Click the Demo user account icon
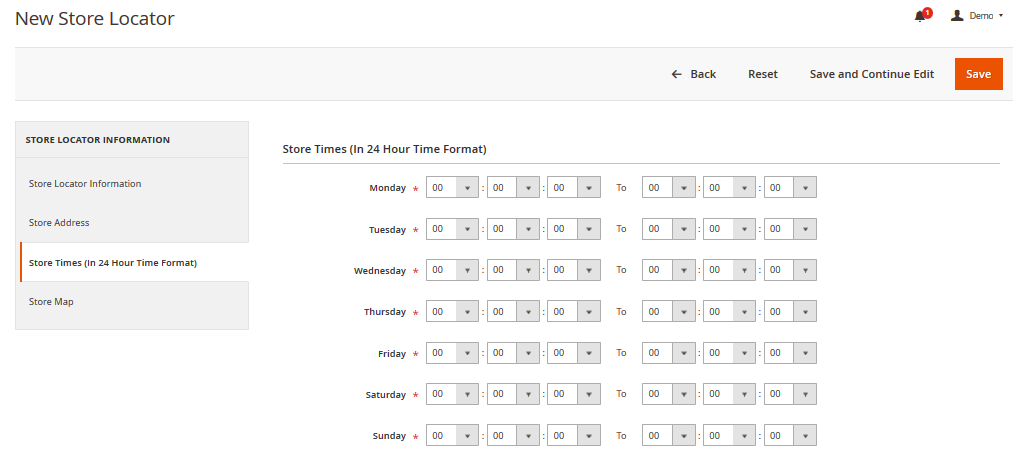 coord(957,16)
